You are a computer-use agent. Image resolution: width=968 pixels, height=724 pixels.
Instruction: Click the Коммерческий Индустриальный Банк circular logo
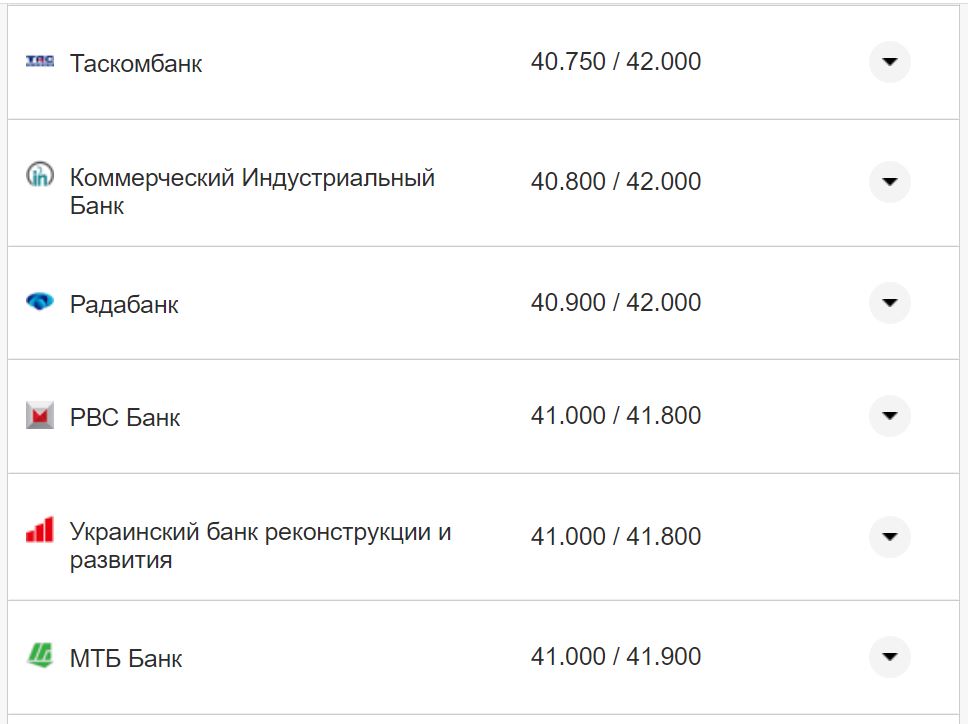pos(38,176)
